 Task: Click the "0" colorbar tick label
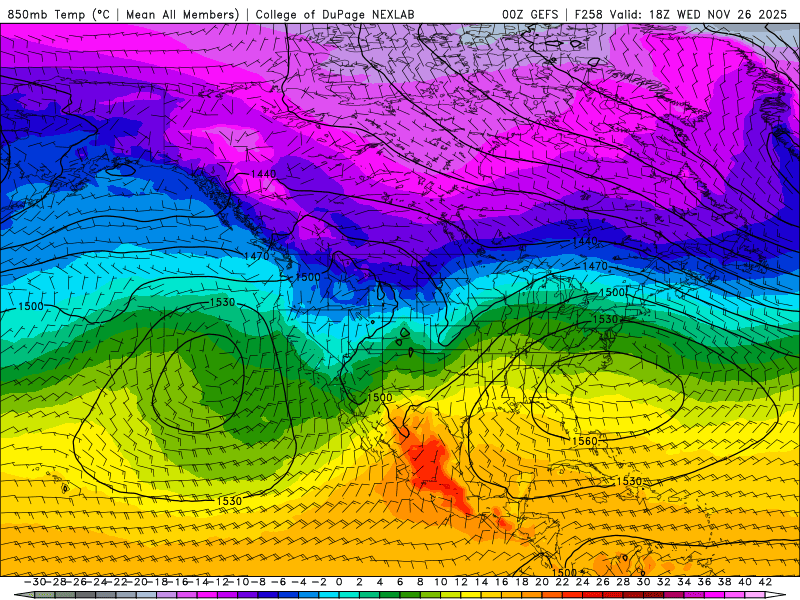click(339, 582)
